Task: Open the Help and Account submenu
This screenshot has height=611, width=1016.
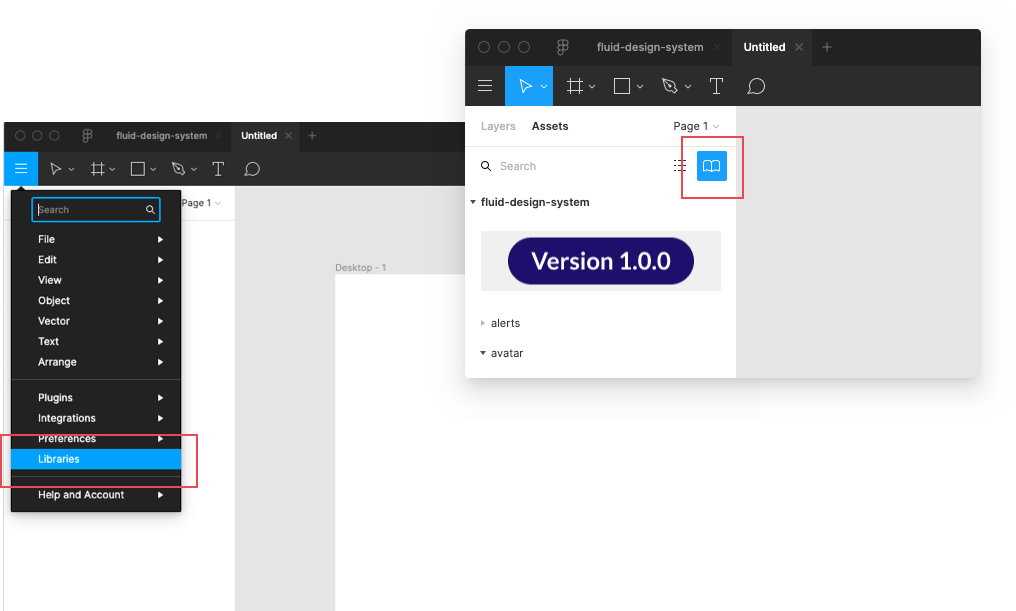Action: click(x=81, y=495)
